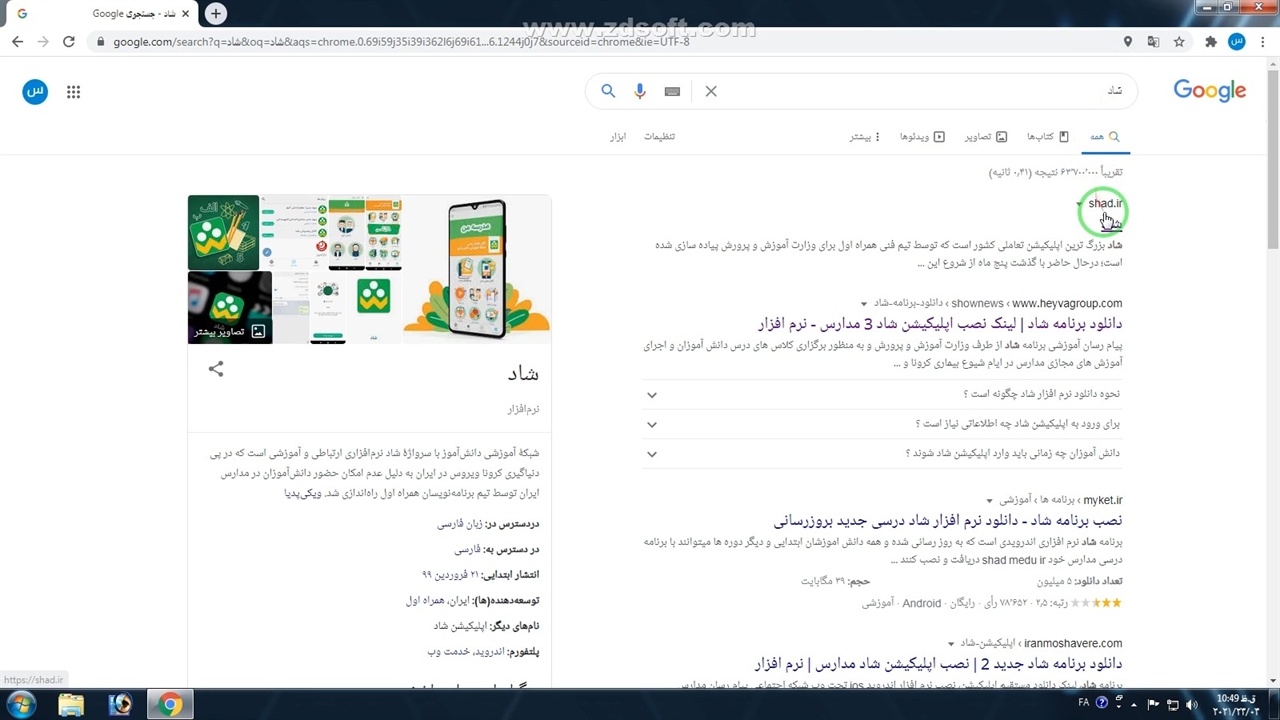Expand question دانش آموزان چه زمانی
This screenshot has height=720, width=1280.
click(x=652, y=454)
